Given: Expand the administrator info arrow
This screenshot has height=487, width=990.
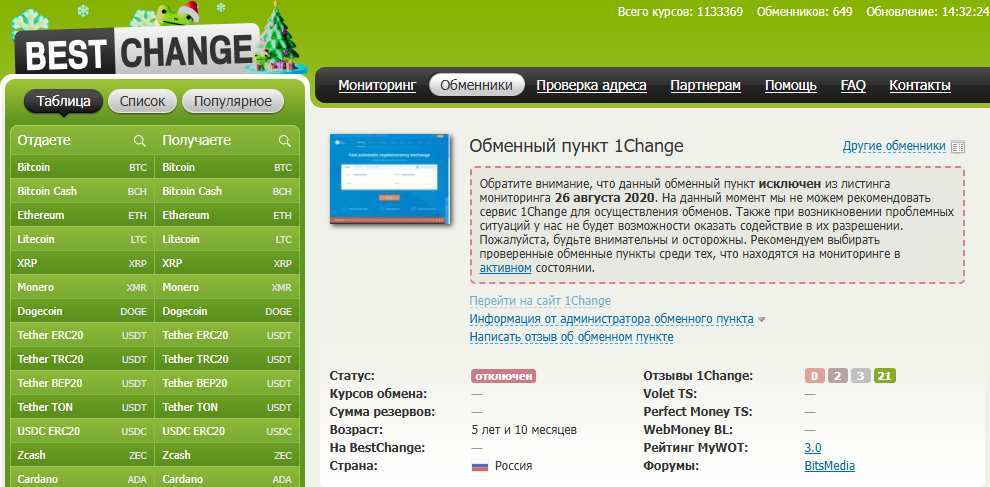Looking at the screenshot, I should 761,320.
